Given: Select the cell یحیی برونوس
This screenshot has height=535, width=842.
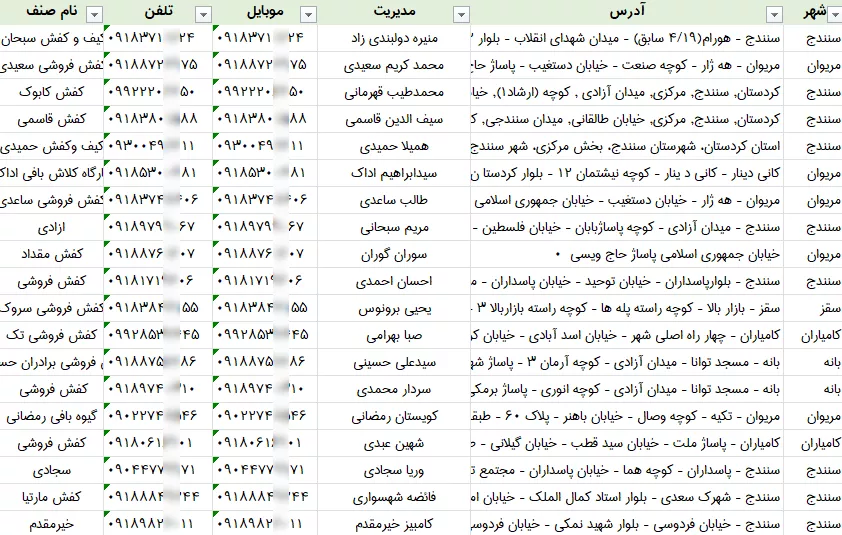Looking at the screenshot, I should 394,308.
